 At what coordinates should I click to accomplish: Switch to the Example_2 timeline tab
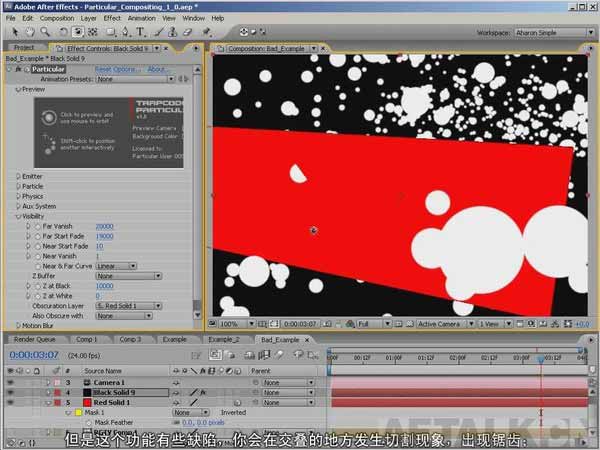[224, 339]
